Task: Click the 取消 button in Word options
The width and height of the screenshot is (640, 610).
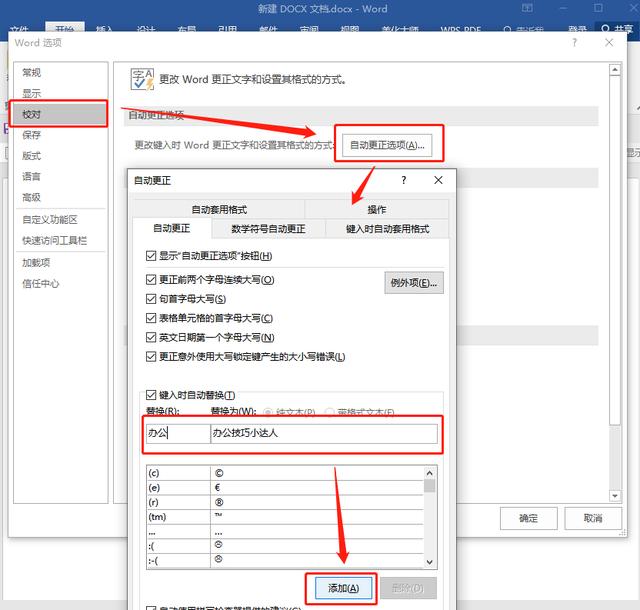Action: (x=593, y=518)
